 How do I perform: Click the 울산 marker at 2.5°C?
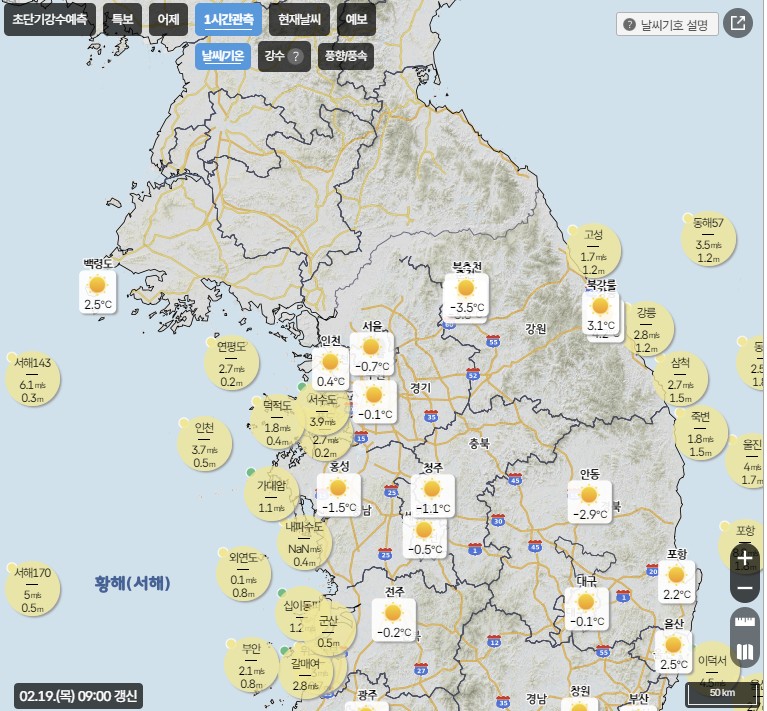tap(674, 652)
